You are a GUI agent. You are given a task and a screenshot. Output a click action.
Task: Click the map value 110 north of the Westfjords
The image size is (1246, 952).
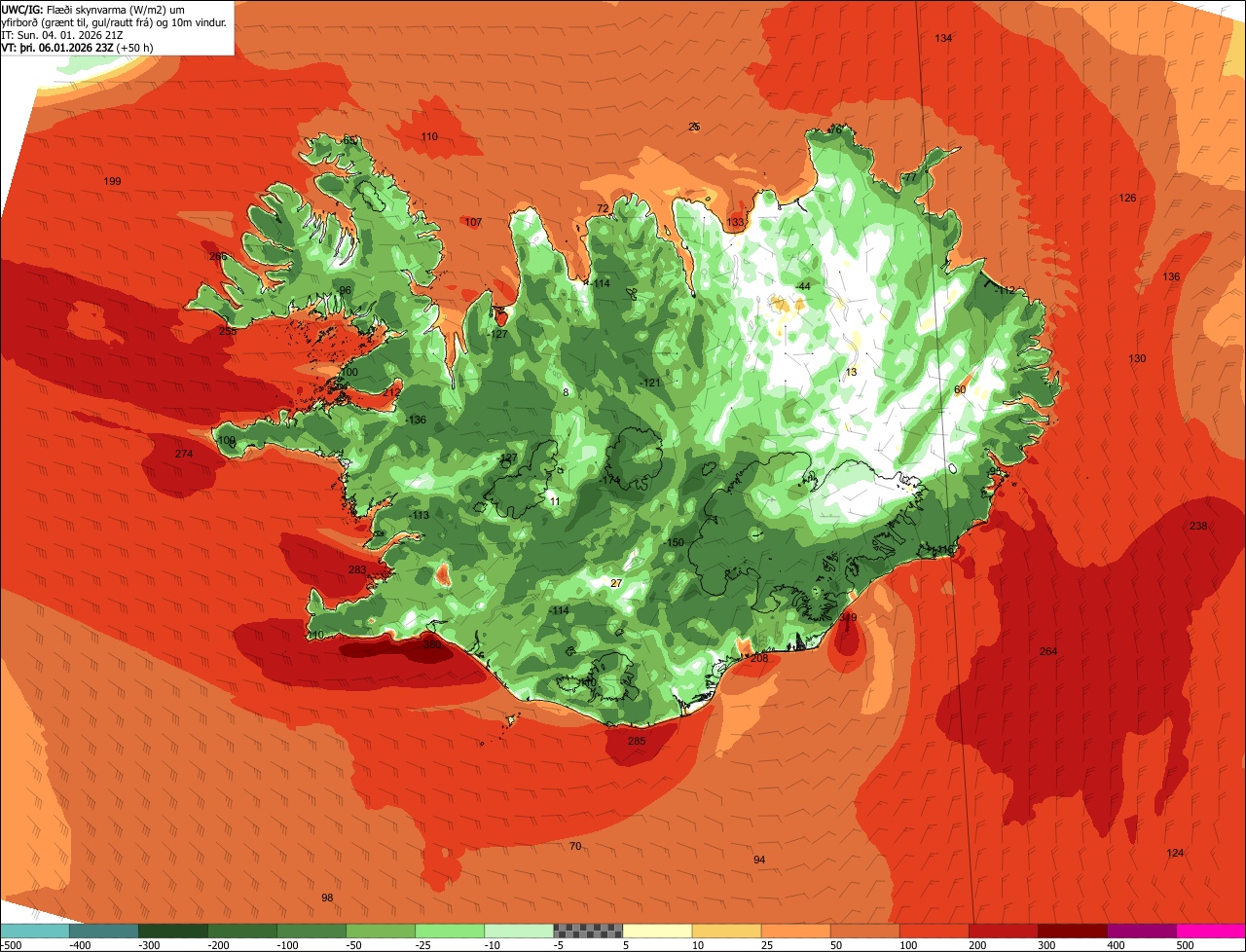click(429, 136)
